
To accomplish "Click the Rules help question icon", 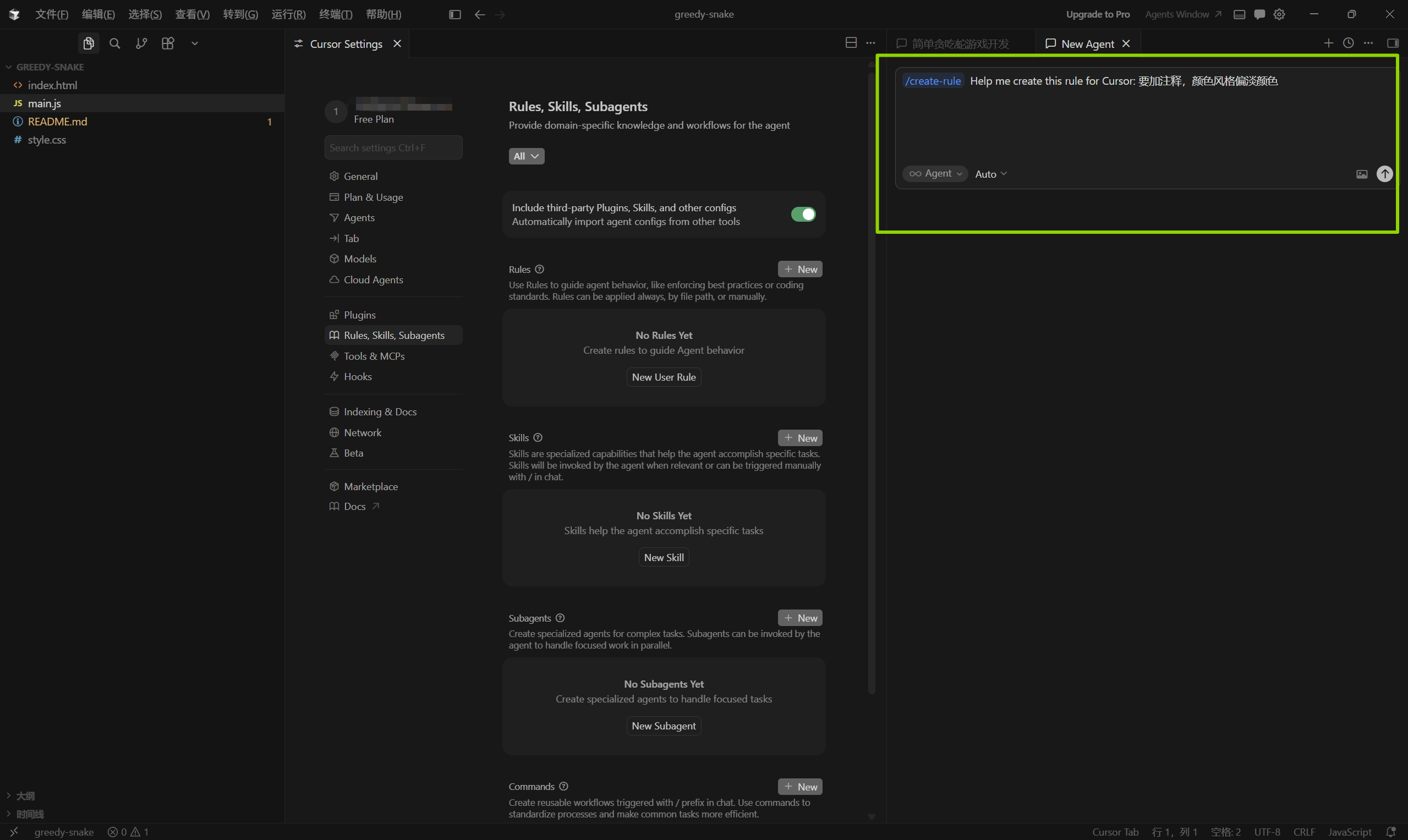I will click(540, 269).
